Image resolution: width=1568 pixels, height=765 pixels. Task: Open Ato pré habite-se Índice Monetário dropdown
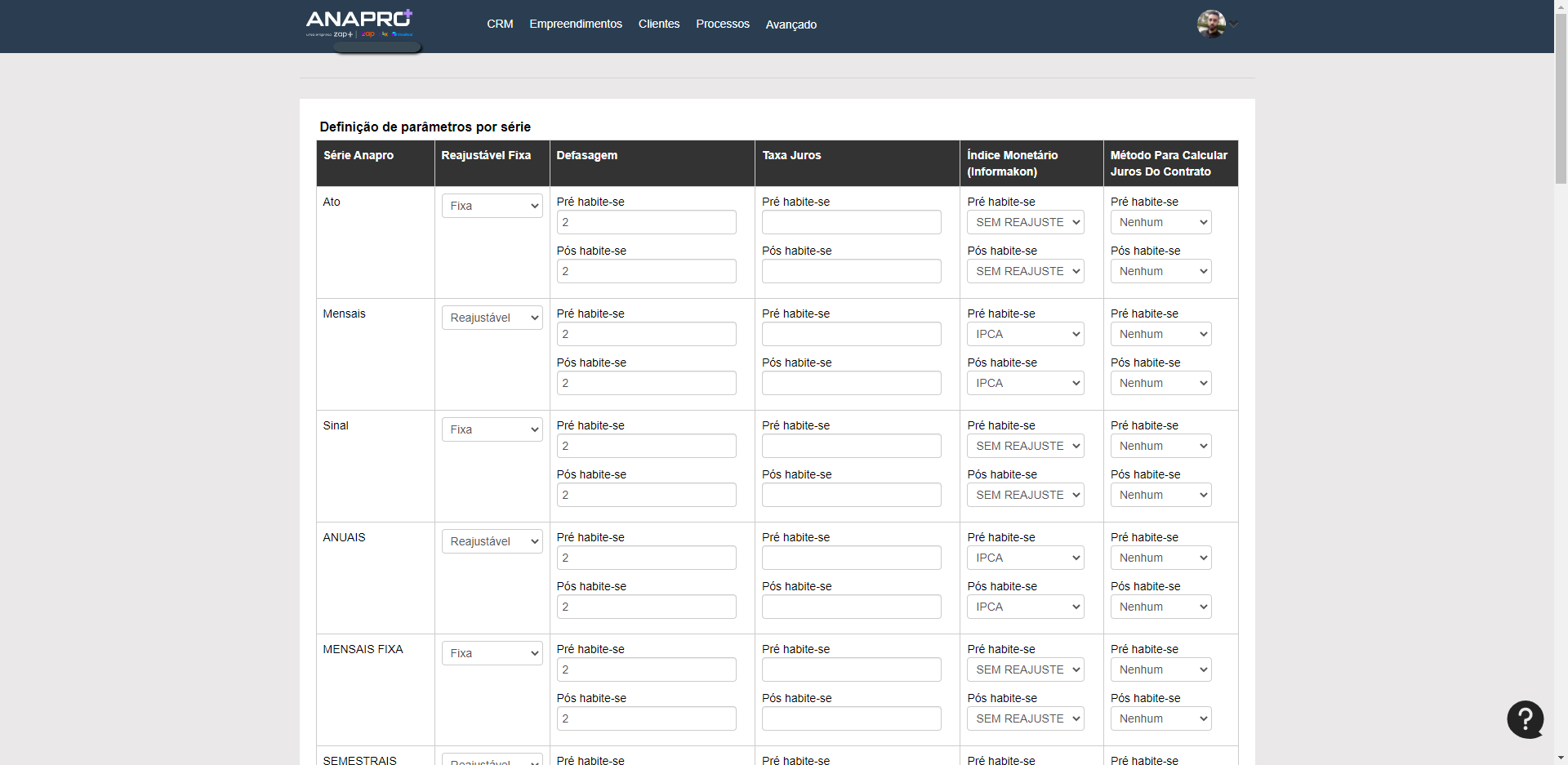point(1025,222)
